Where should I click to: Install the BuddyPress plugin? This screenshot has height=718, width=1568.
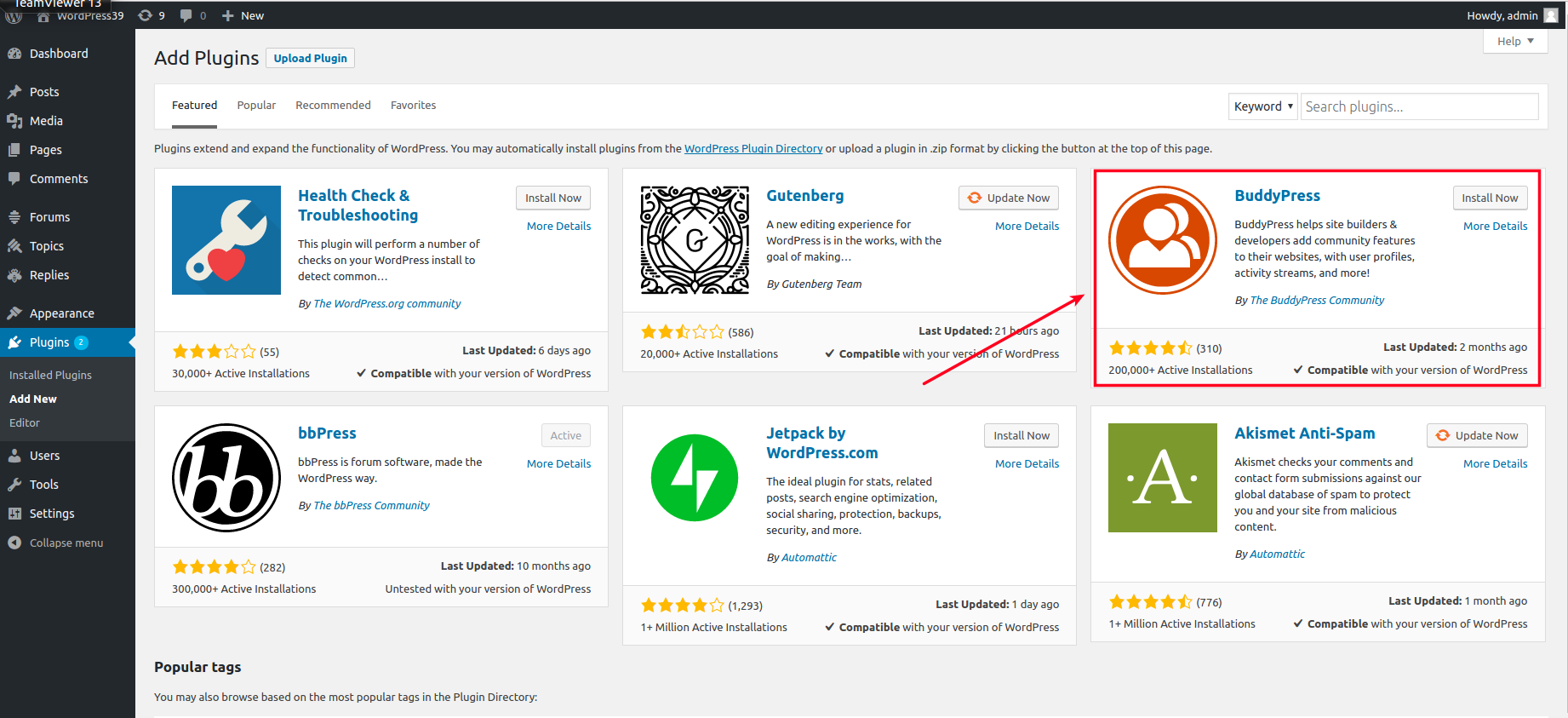[x=1490, y=198]
